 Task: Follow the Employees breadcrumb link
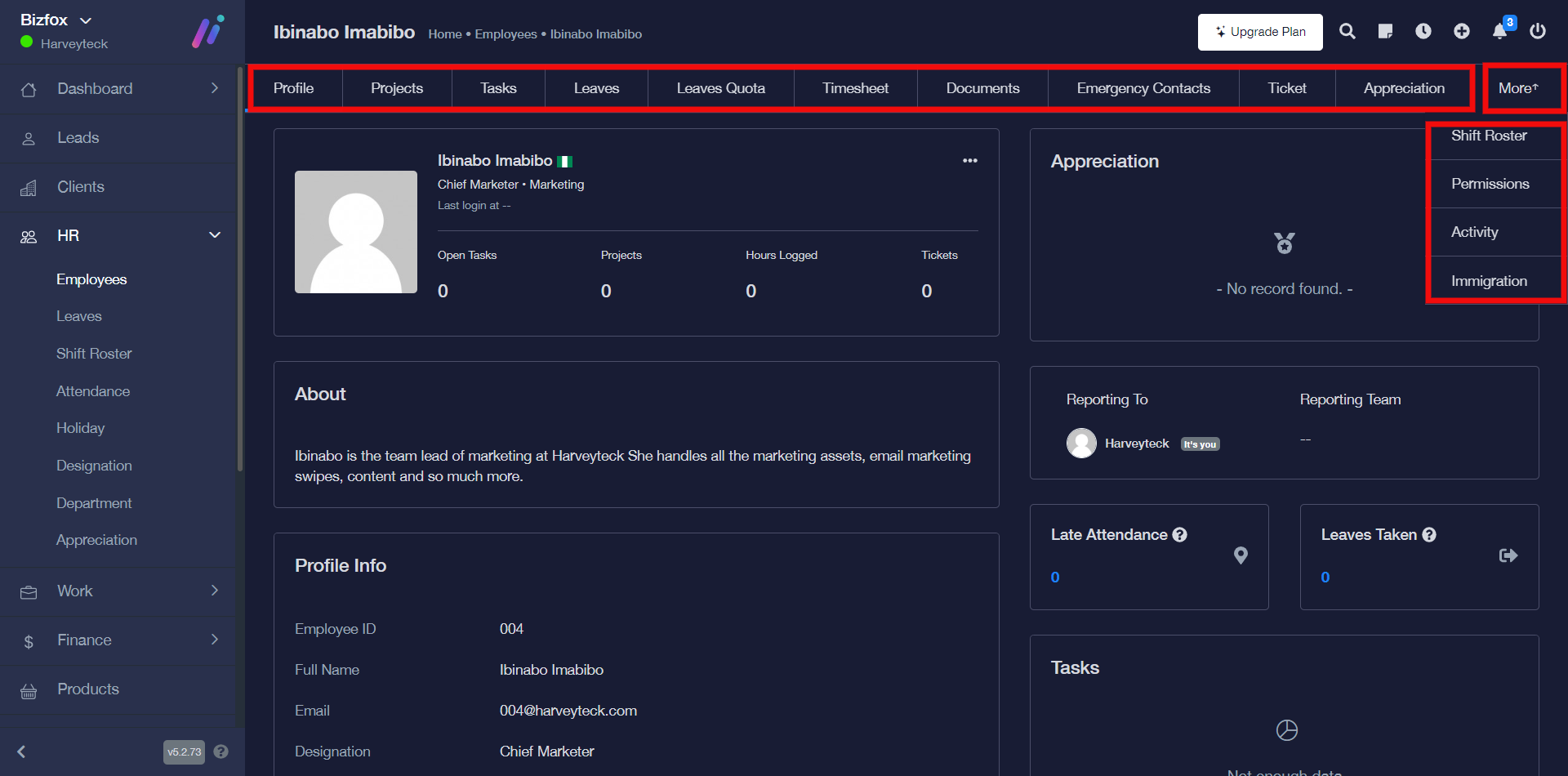pos(506,34)
